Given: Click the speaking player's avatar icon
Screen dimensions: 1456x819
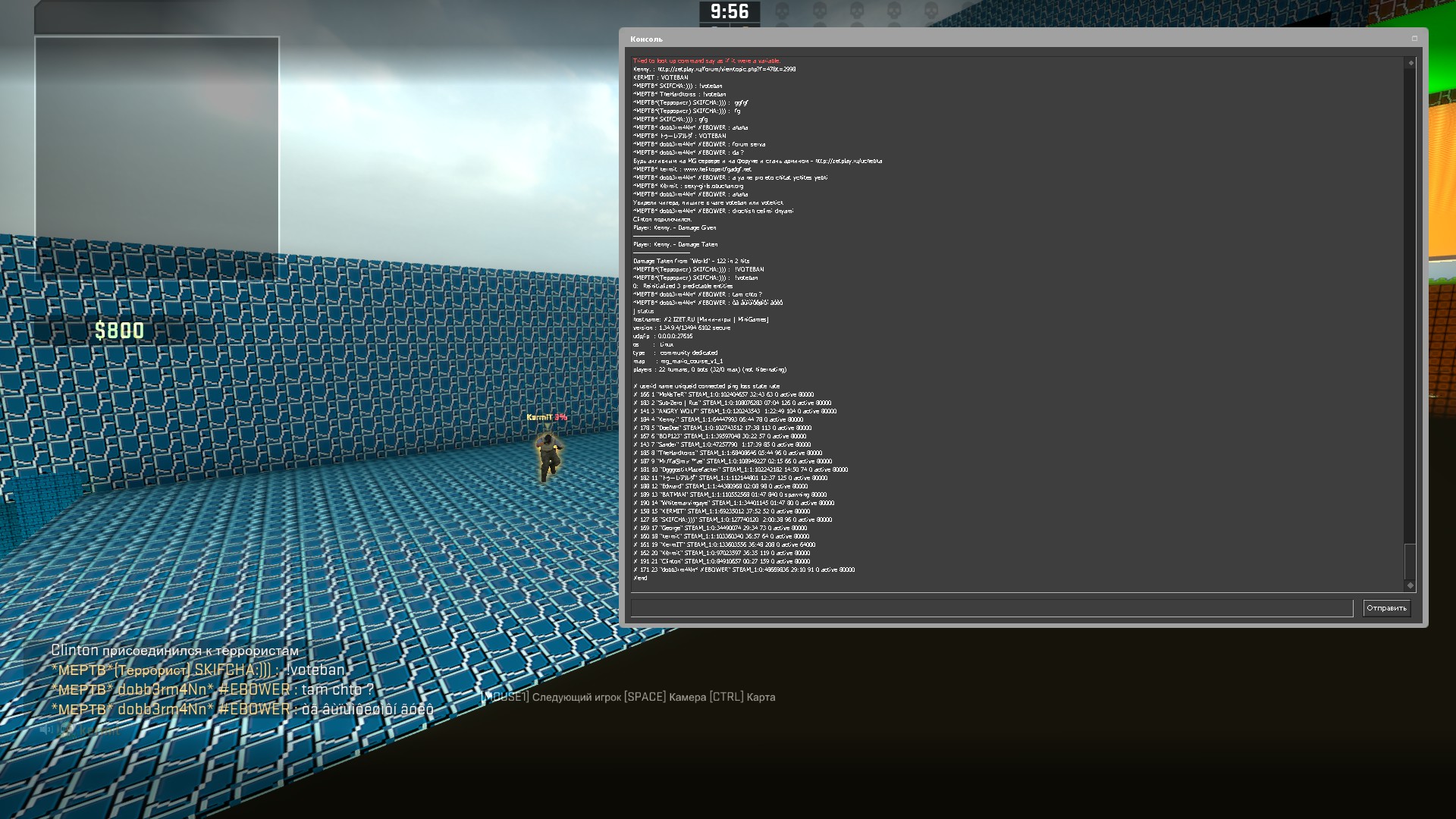Looking at the screenshot, I should [67, 730].
